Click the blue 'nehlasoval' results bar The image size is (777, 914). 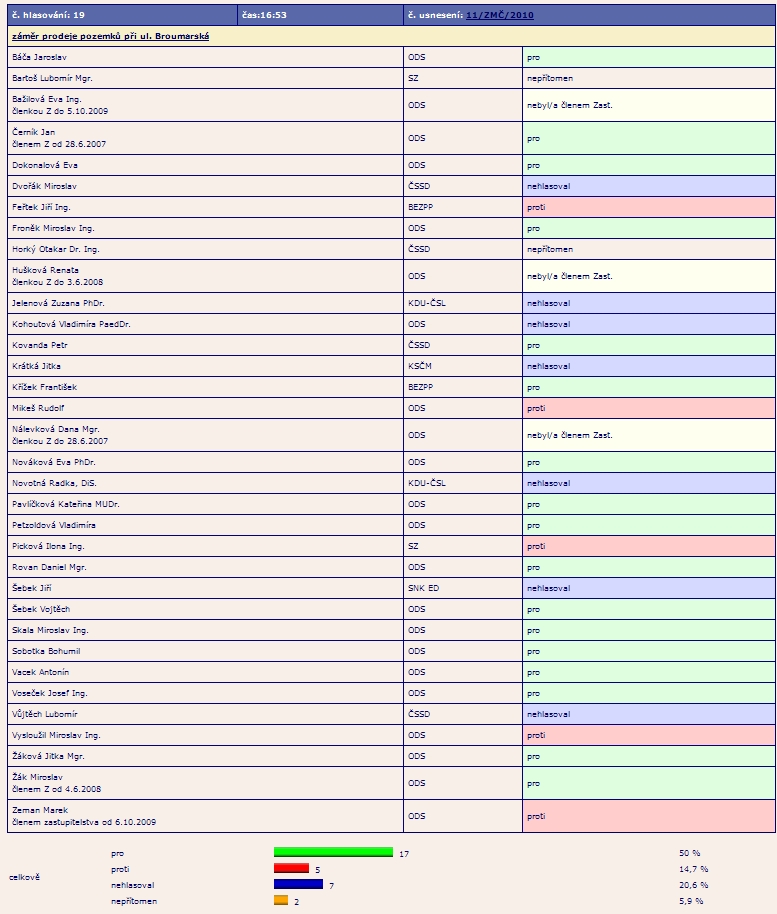click(298, 884)
